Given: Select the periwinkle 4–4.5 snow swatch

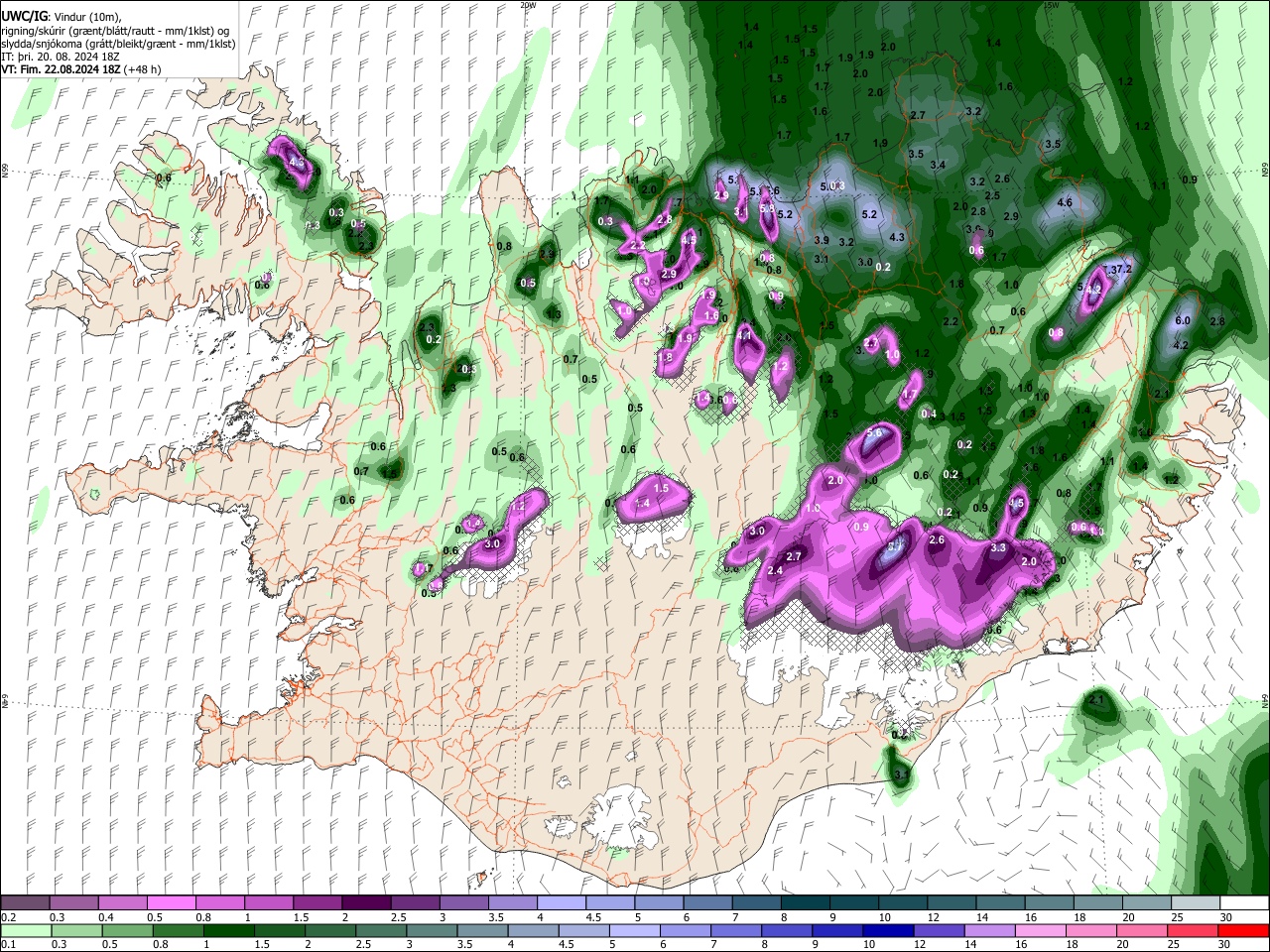Looking at the screenshot, I should point(562,903).
